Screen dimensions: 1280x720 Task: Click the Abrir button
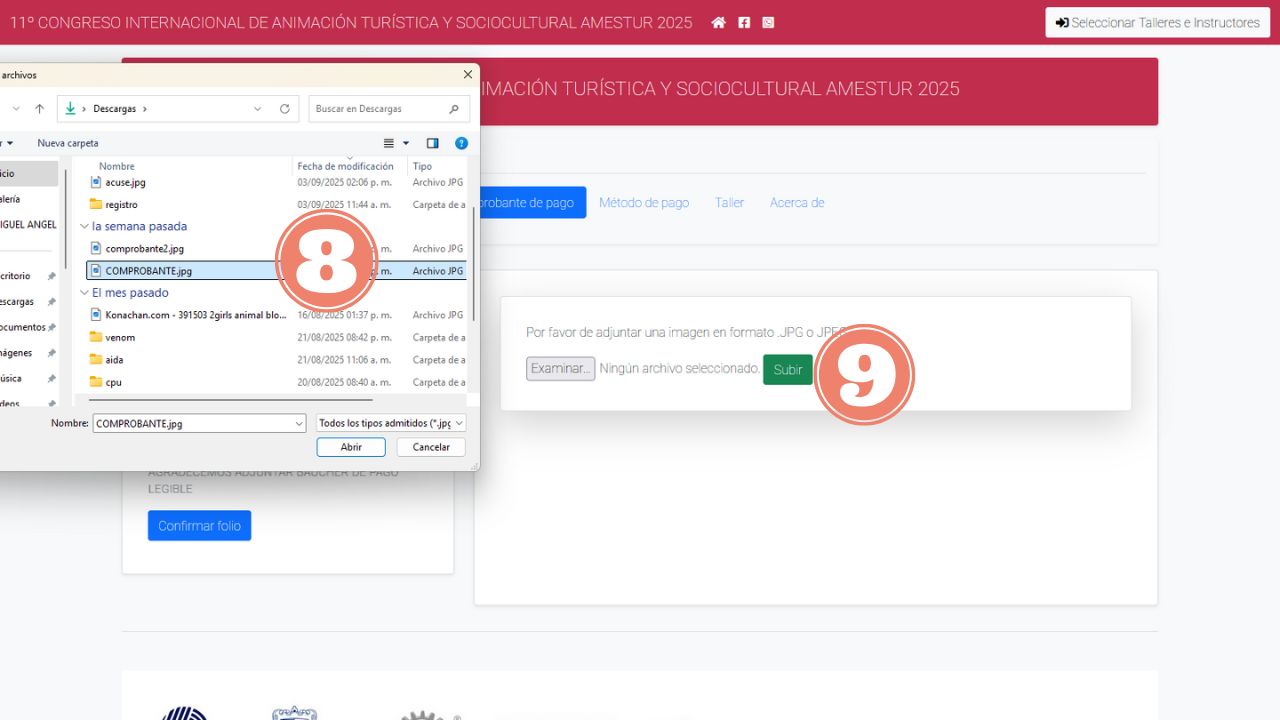[351, 447]
